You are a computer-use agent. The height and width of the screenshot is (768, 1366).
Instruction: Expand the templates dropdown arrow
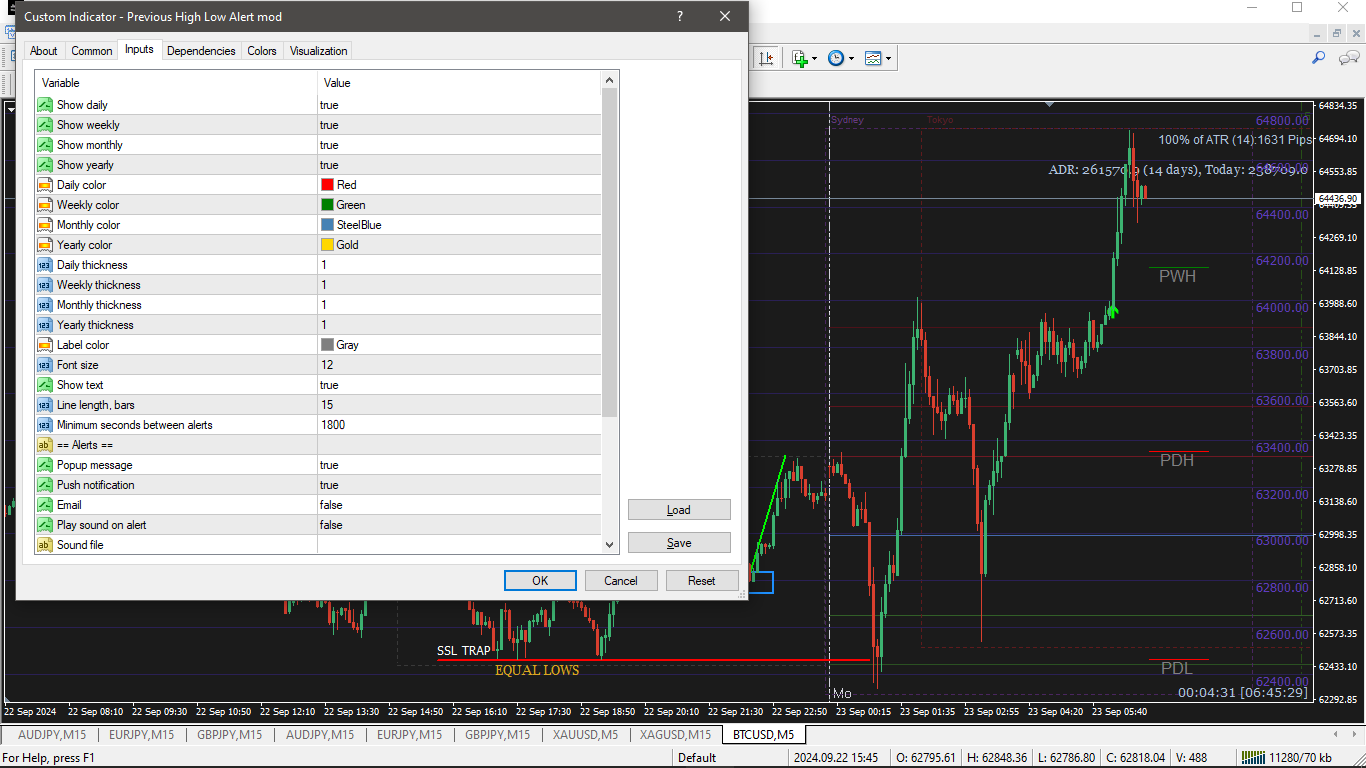888,58
